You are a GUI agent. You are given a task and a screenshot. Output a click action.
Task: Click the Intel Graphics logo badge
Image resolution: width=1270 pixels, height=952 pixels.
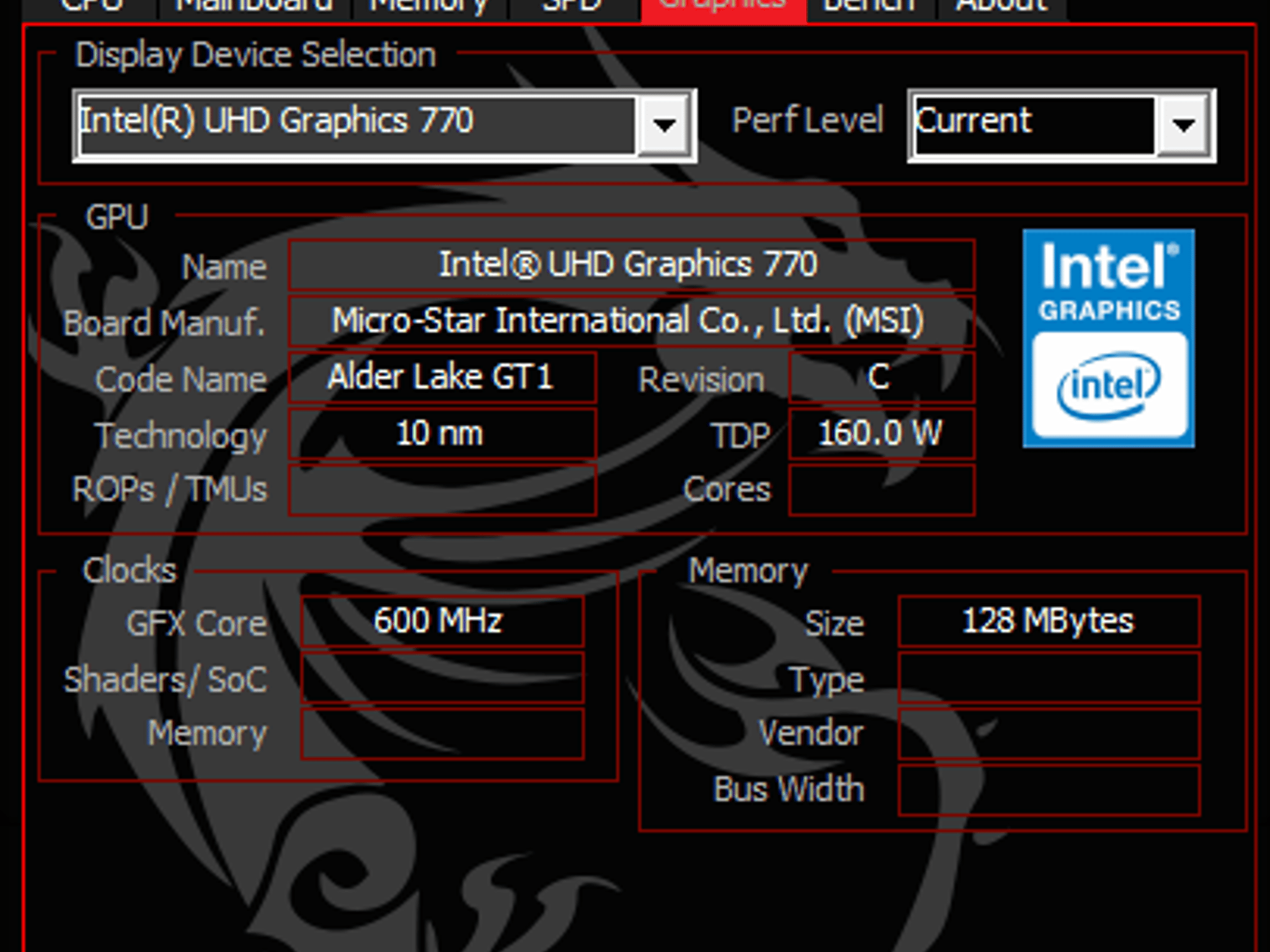click(1109, 338)
